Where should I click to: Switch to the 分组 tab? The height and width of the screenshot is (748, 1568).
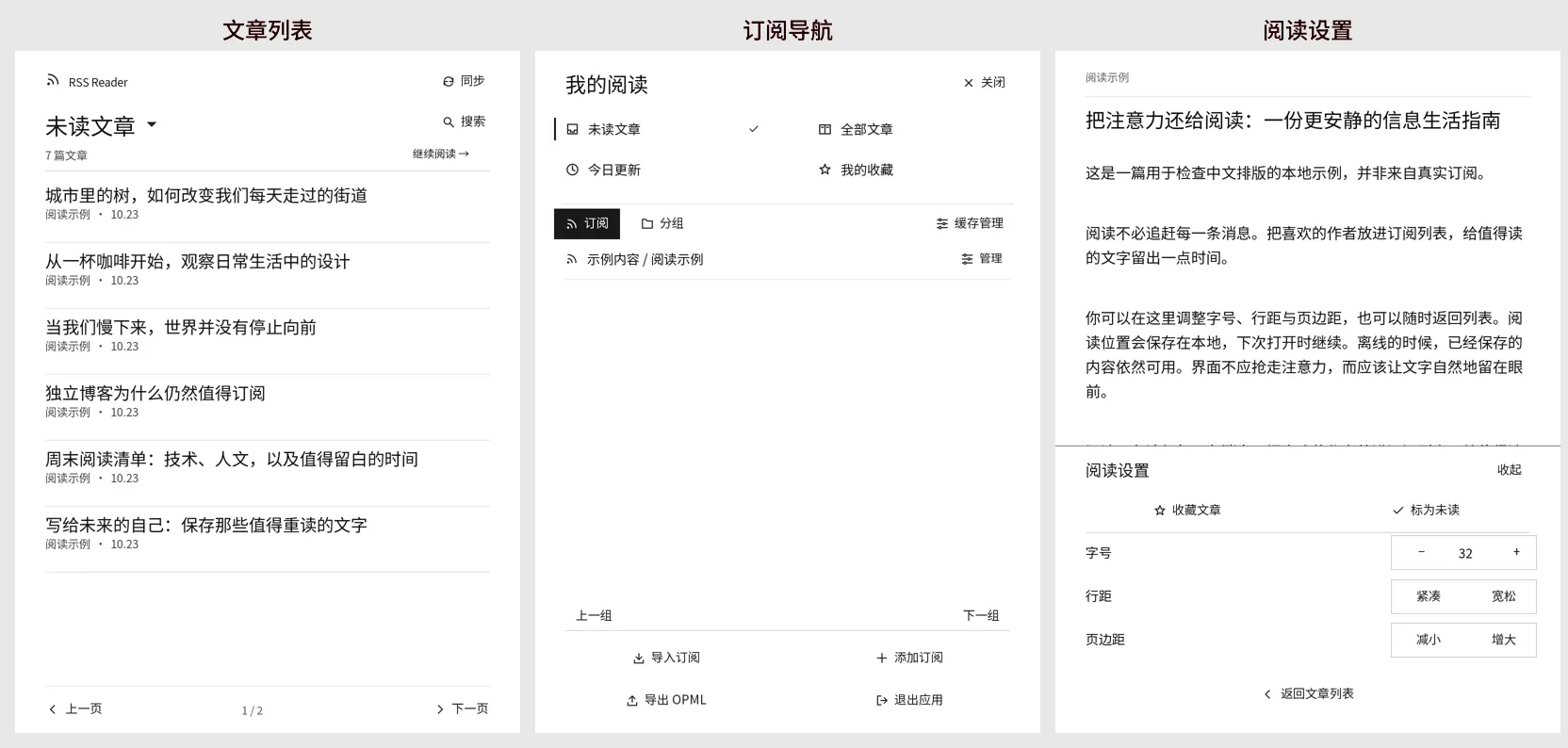[x=662, y=223]
